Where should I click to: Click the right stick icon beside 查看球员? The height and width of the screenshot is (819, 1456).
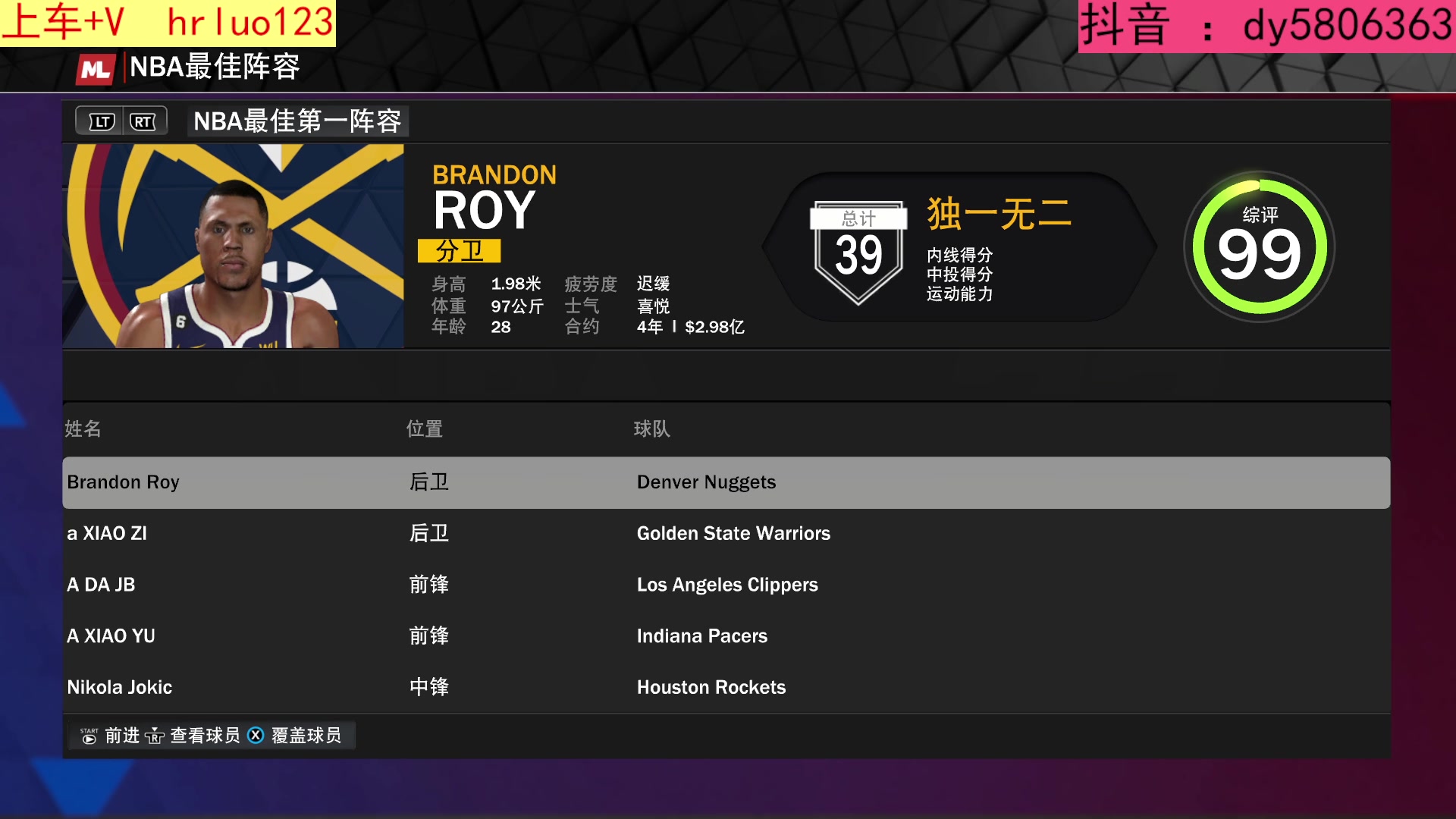[155, 736]
